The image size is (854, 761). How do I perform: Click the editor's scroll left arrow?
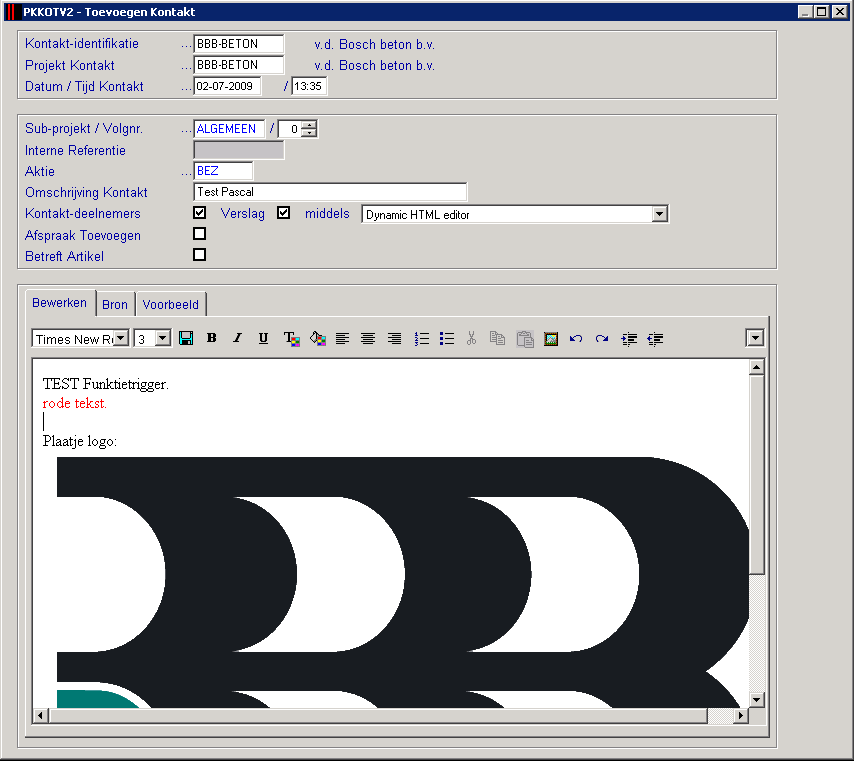coord(40,715)
